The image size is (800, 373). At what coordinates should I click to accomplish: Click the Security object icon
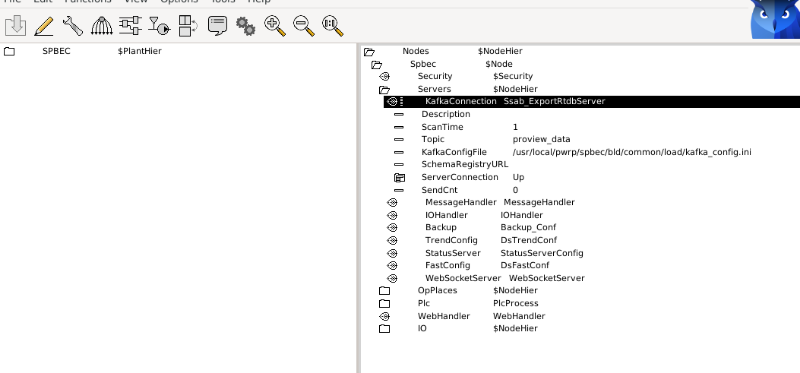(384, 77)
